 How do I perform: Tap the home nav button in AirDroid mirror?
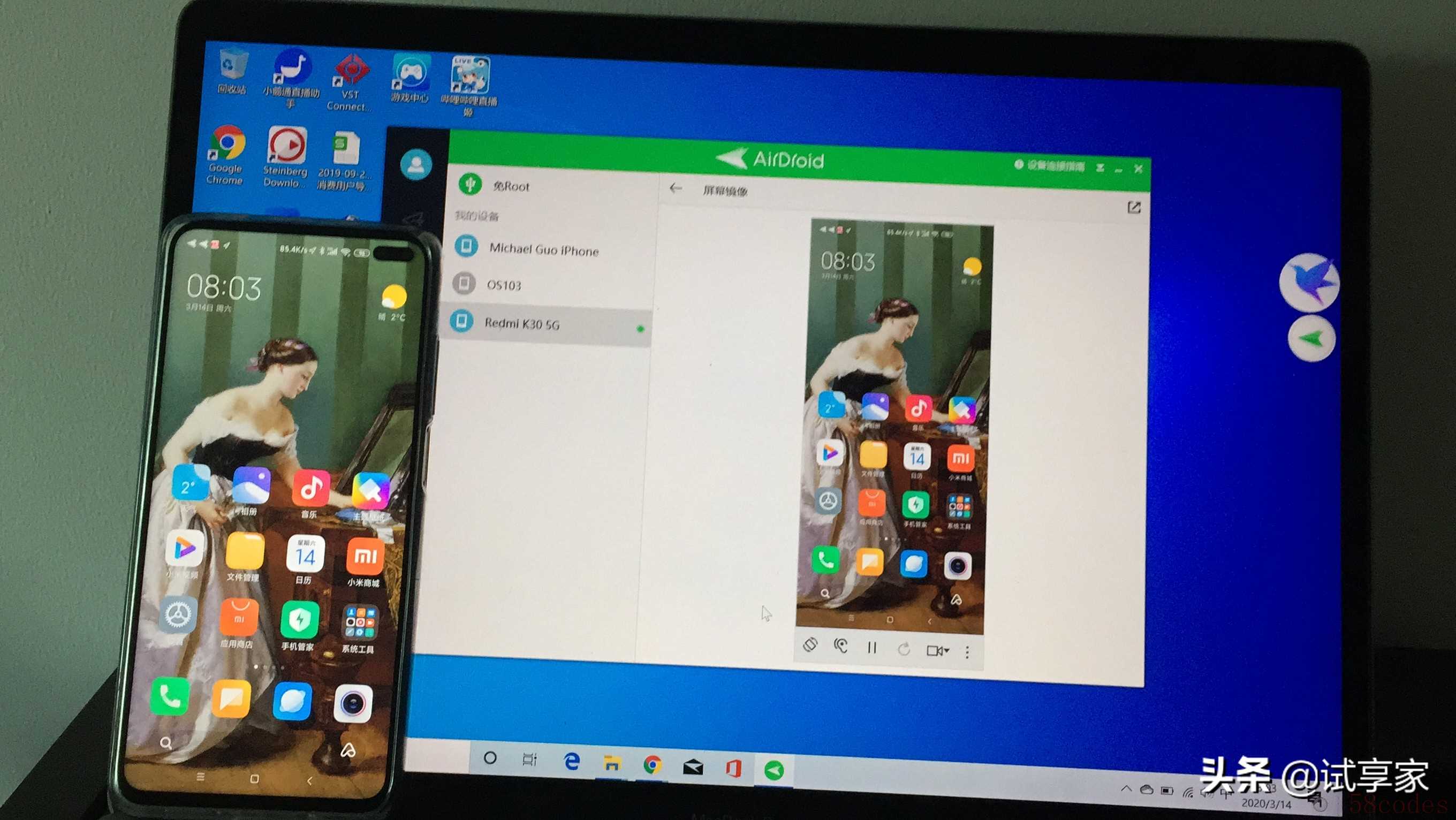pos(890,620)
